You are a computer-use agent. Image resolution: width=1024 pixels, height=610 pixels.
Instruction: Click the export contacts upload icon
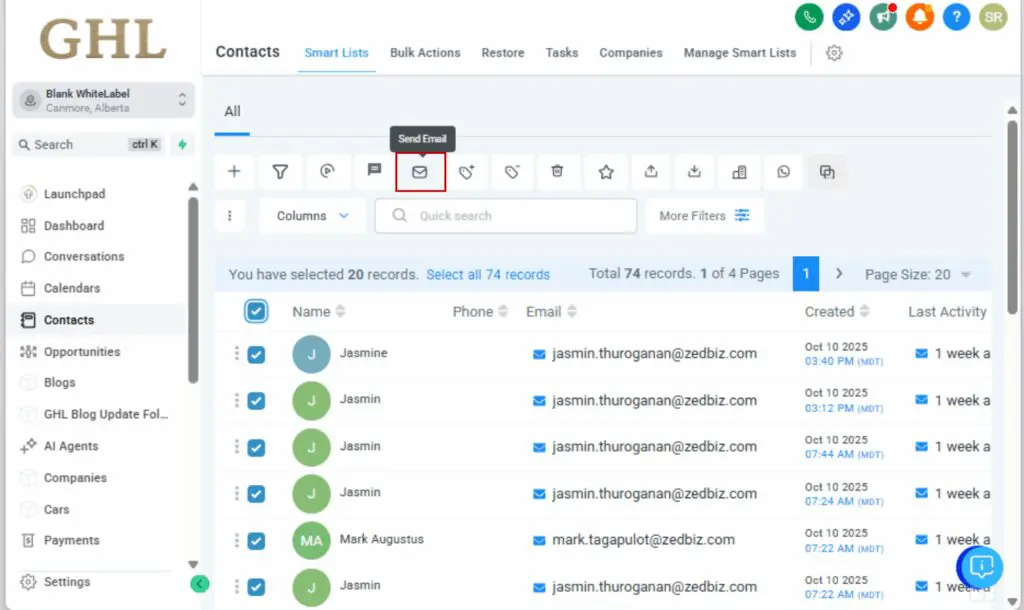(651, 171)
